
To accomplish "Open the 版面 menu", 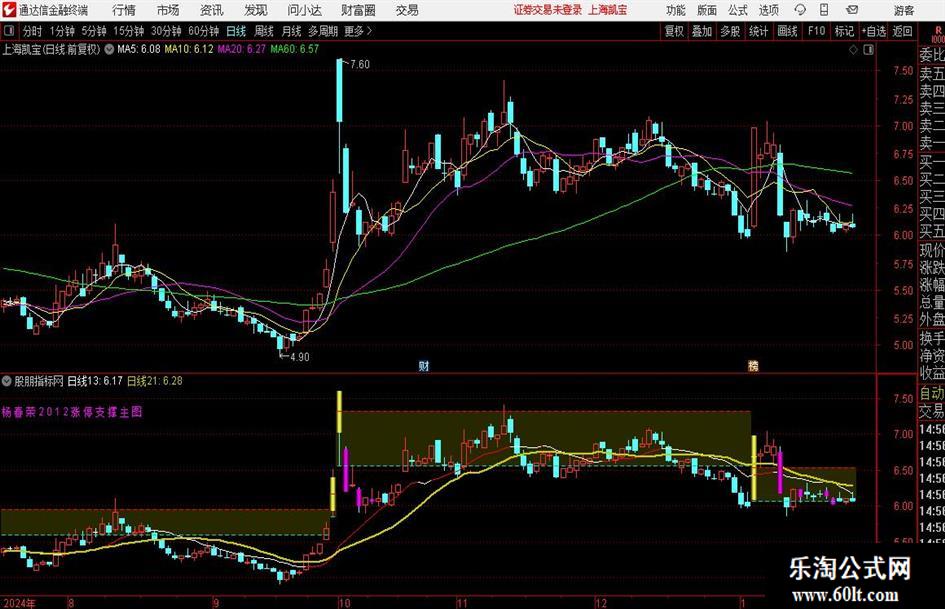I will pyautogui.click(x=707, y=10).
